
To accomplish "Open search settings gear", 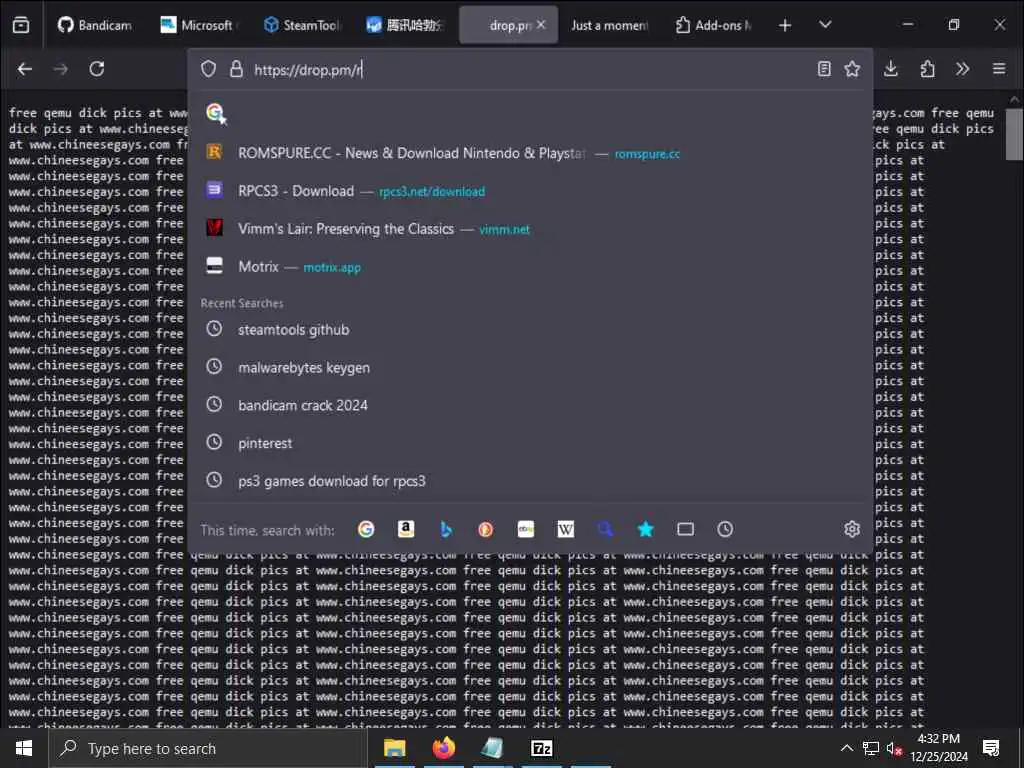I will tap(852, 529).
